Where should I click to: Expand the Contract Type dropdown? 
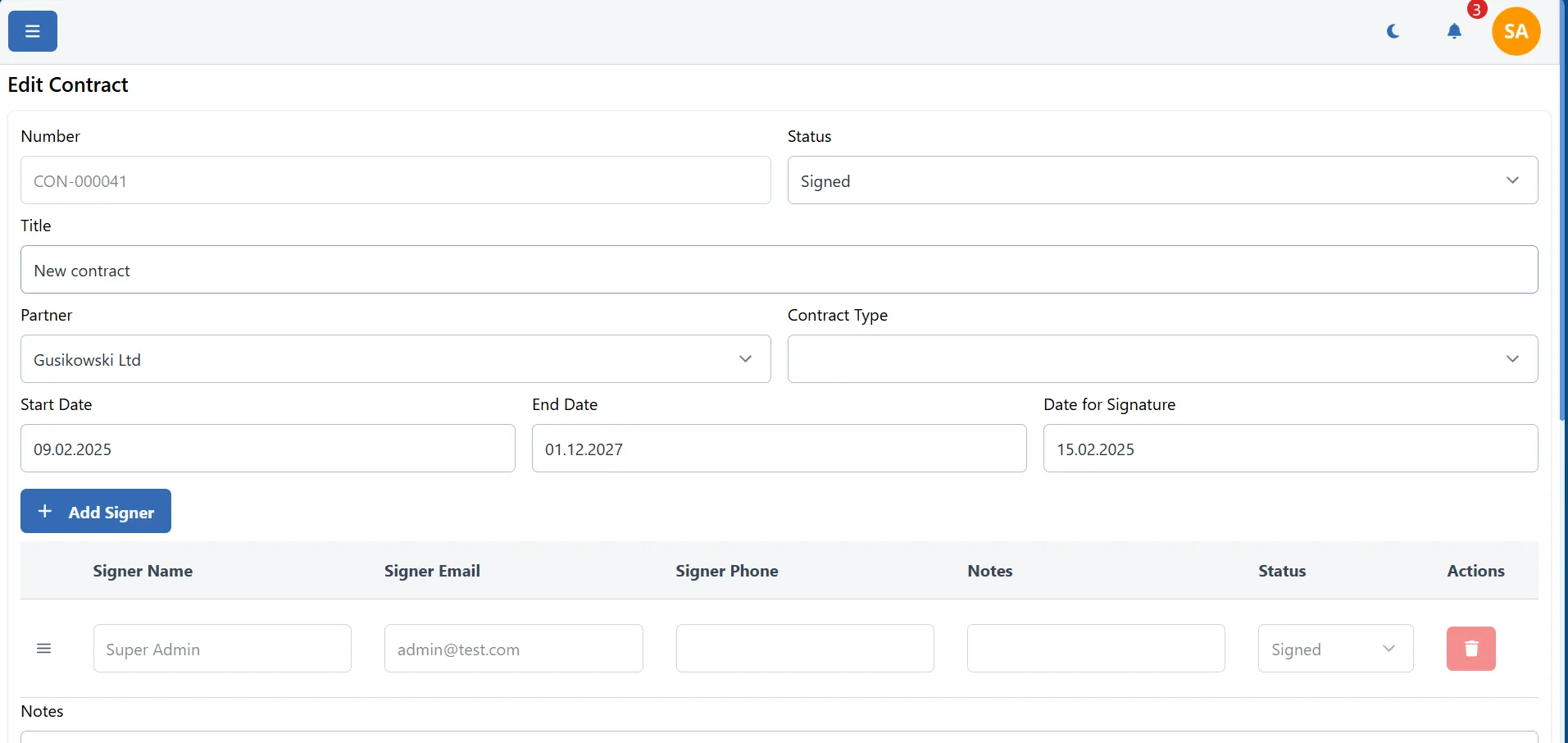click(x=1161, y=359)
